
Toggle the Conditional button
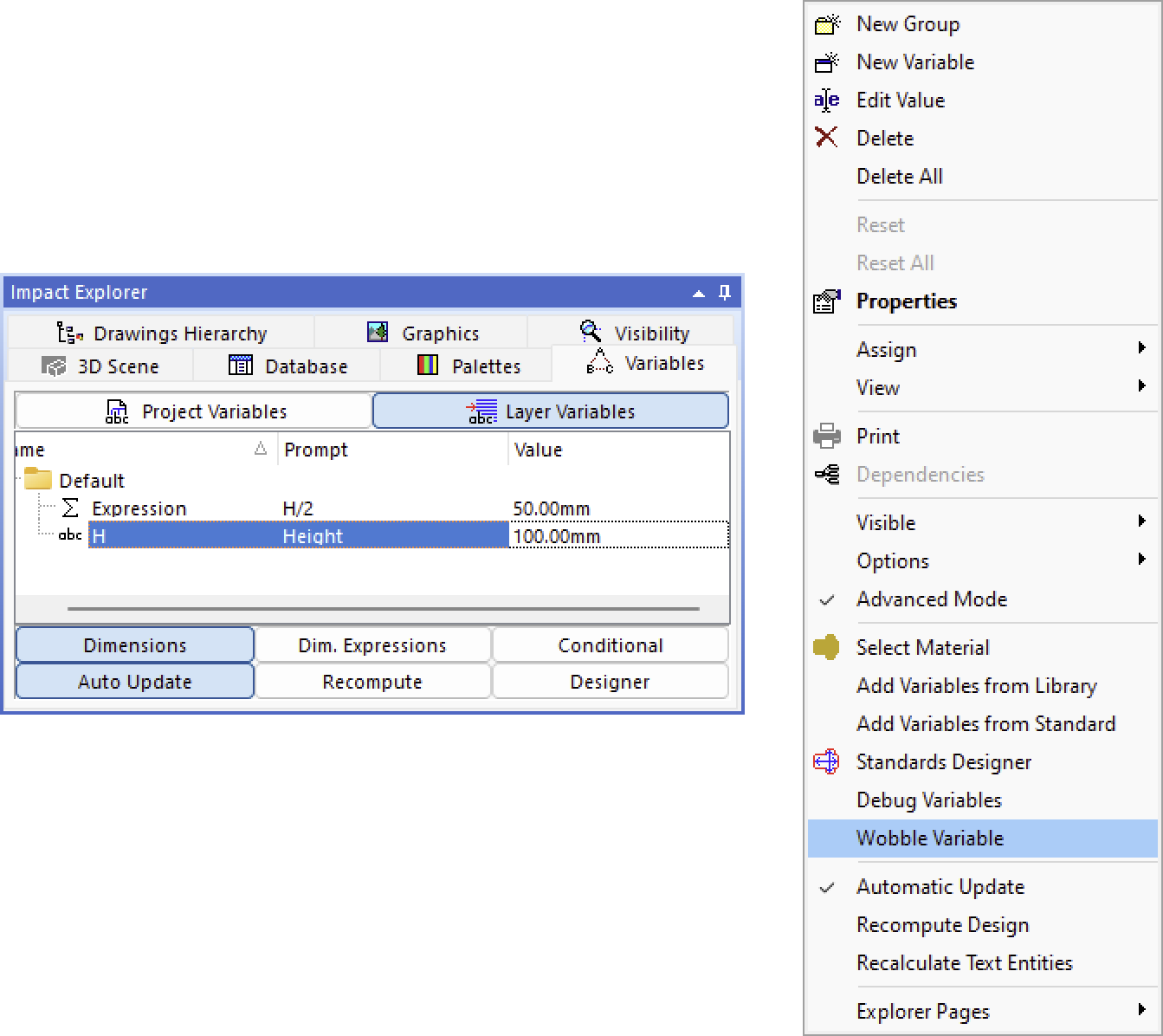611,645
